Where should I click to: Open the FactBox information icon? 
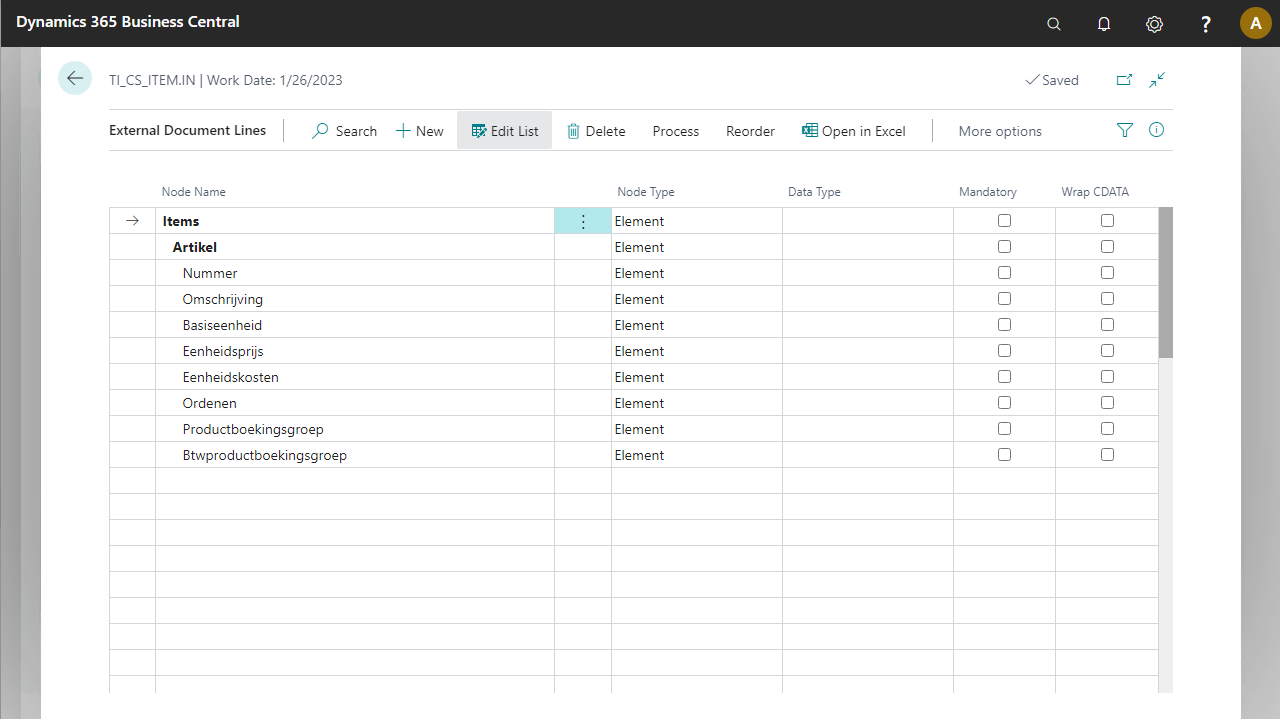pos(1157,130)
